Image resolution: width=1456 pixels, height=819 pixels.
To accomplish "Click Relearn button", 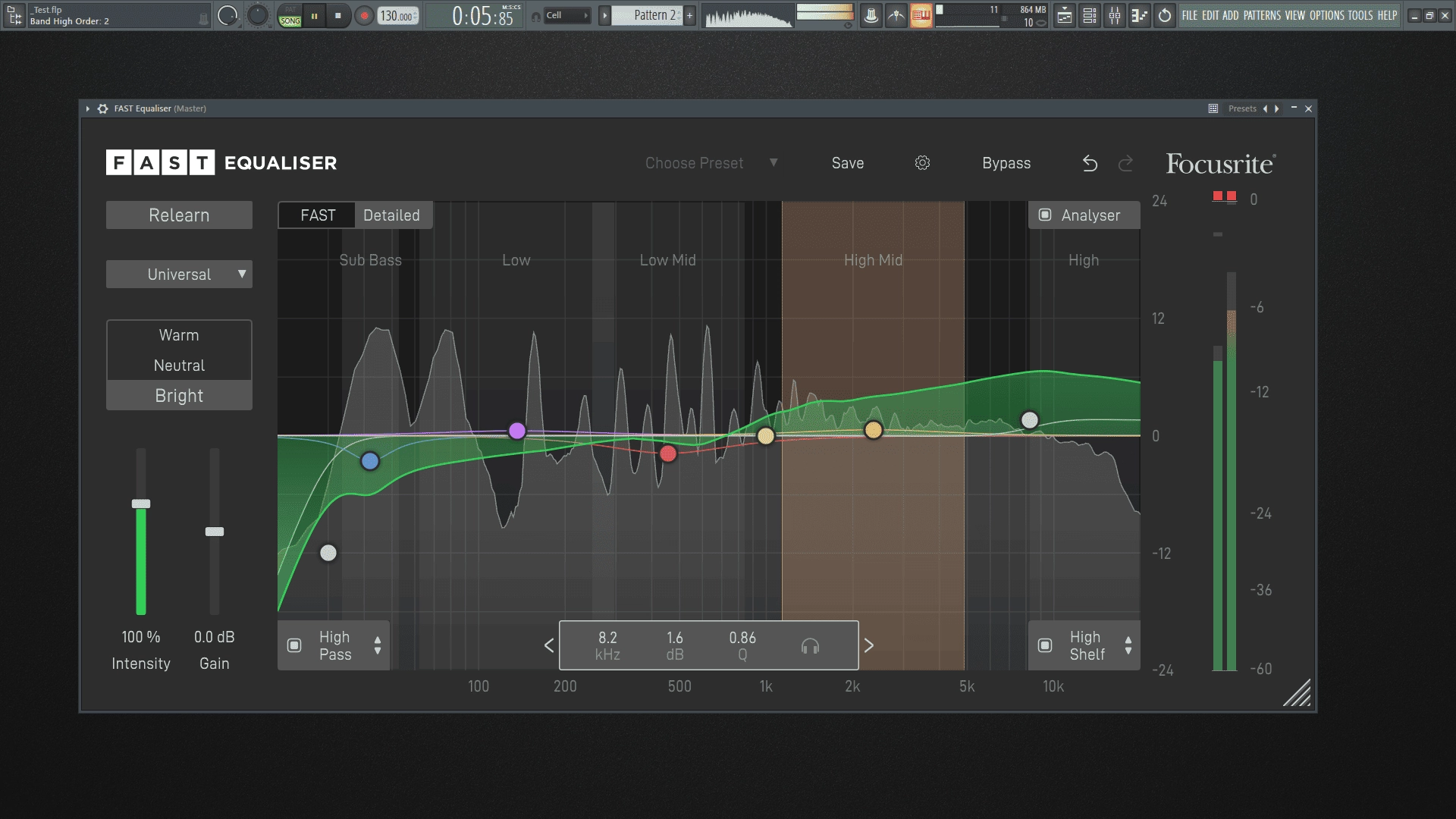I will [x=179, y=215].
